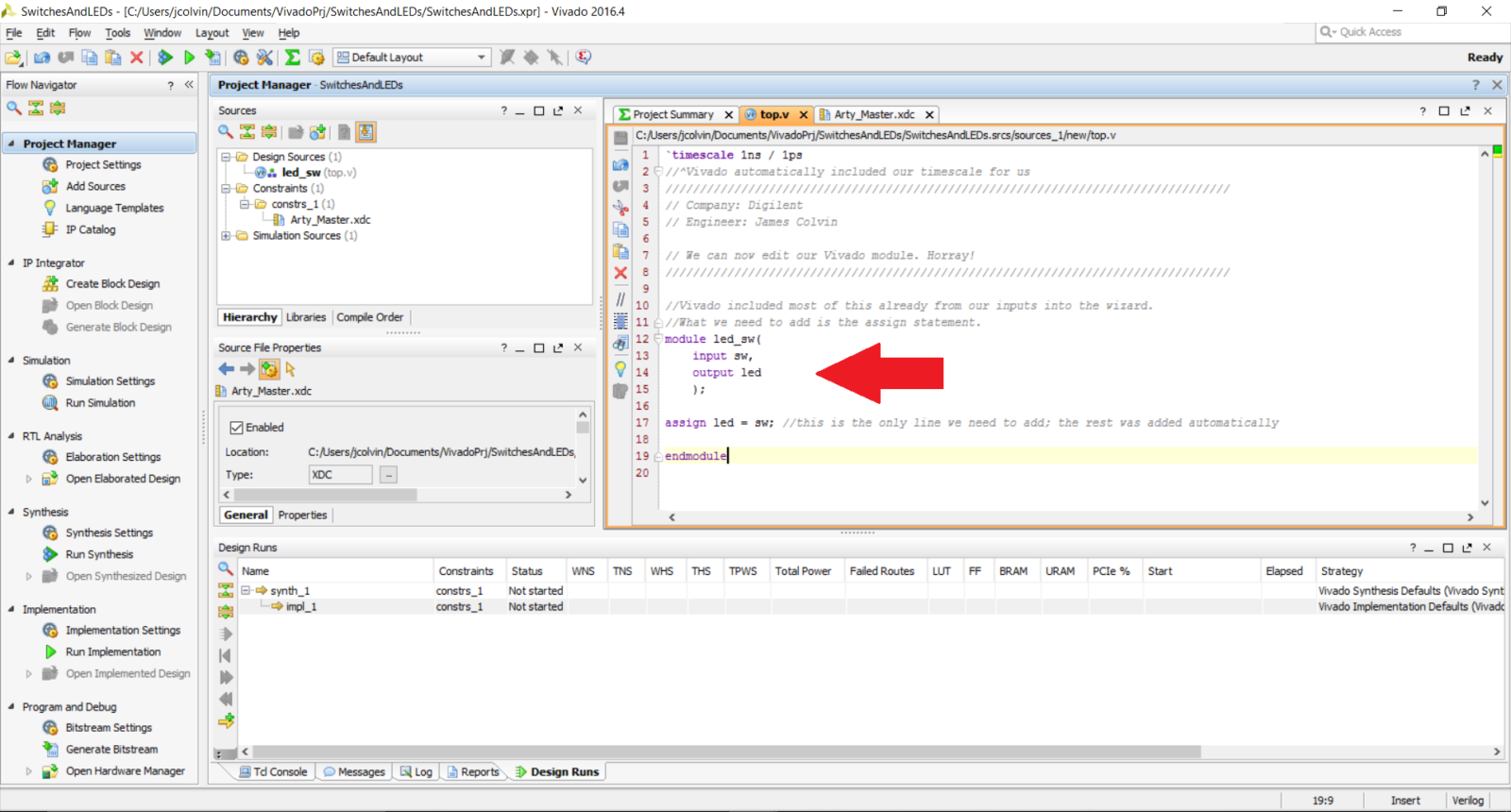Collapse the Design Sources tree node

point(226,157)
